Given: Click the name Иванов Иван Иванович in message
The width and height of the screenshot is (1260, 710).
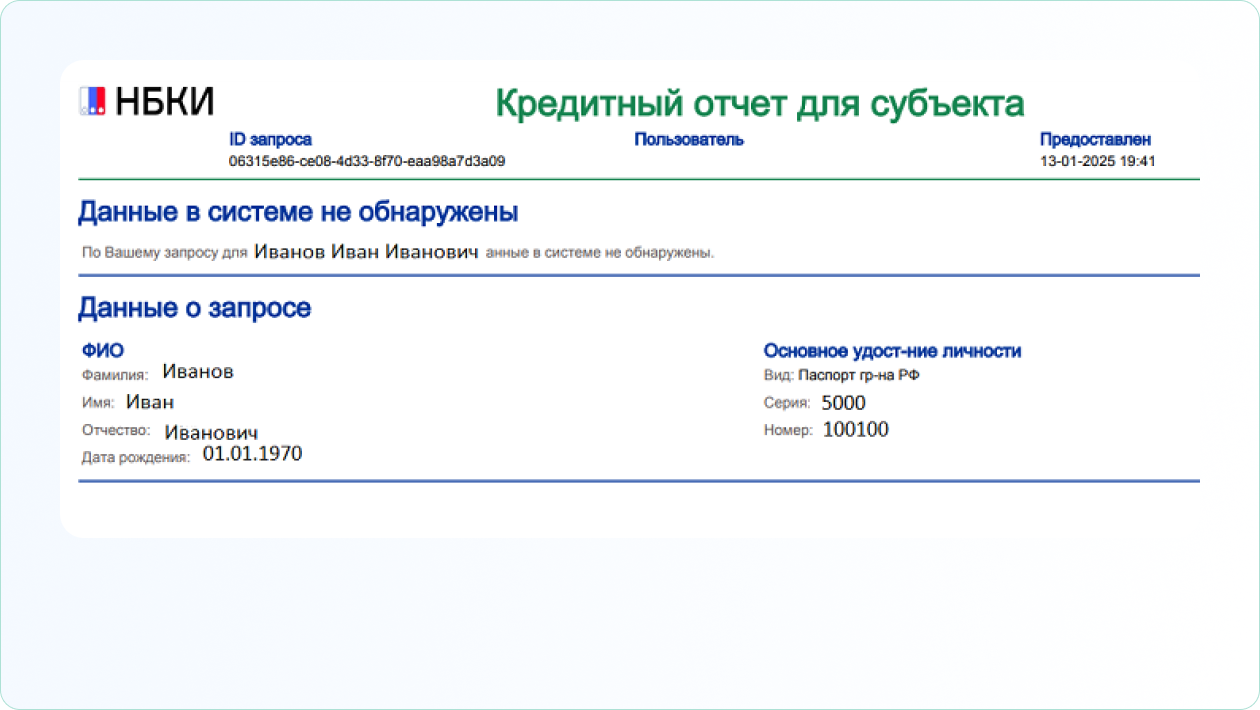Looking at the screenshot, I should pyautogui.click(x=366, y=251).
